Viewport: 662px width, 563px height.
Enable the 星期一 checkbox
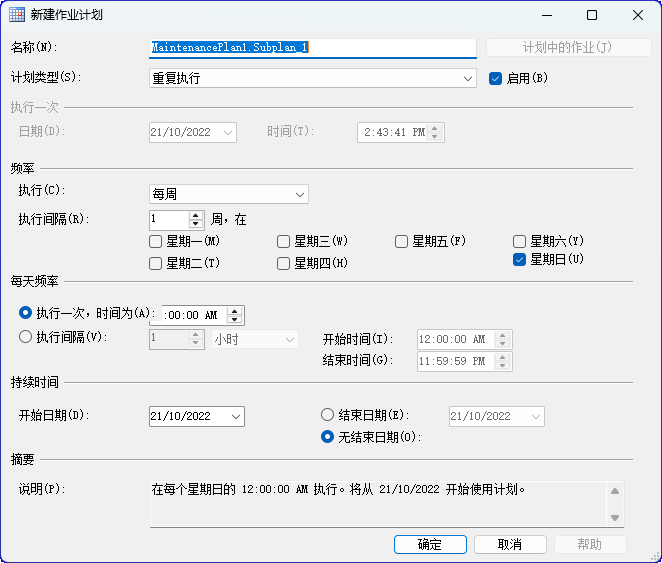[155, 241]
